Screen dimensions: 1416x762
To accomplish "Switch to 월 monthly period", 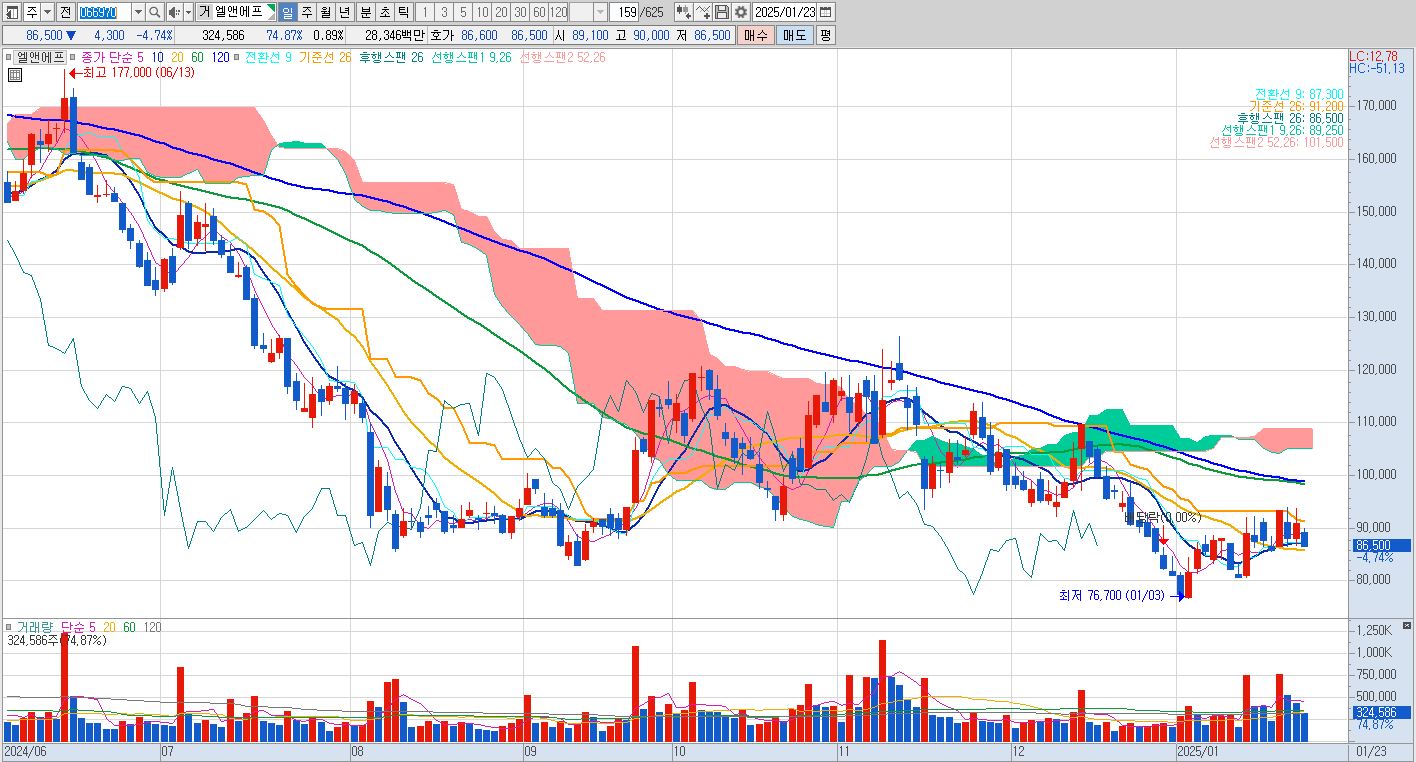I will tap(325, 12).
